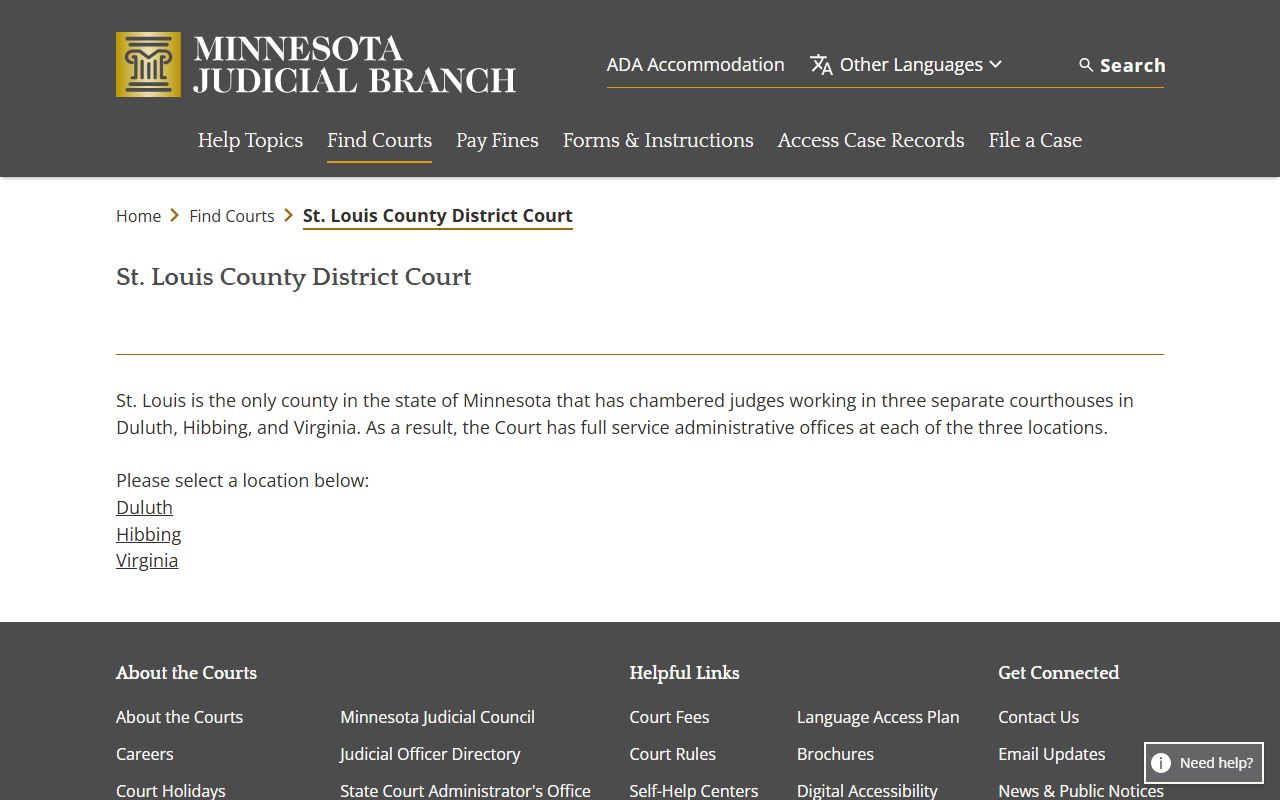
Task: Click the Minnesota Judicial Branch pillar logo
Action: pos(148,64)
